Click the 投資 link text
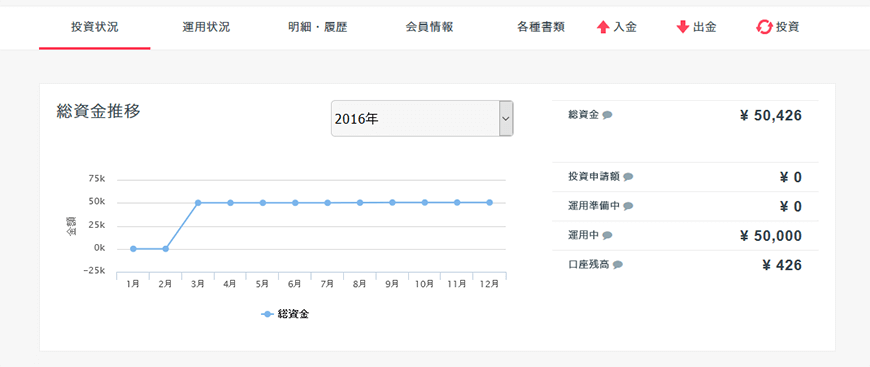870x367 pixels. (788, 27)
